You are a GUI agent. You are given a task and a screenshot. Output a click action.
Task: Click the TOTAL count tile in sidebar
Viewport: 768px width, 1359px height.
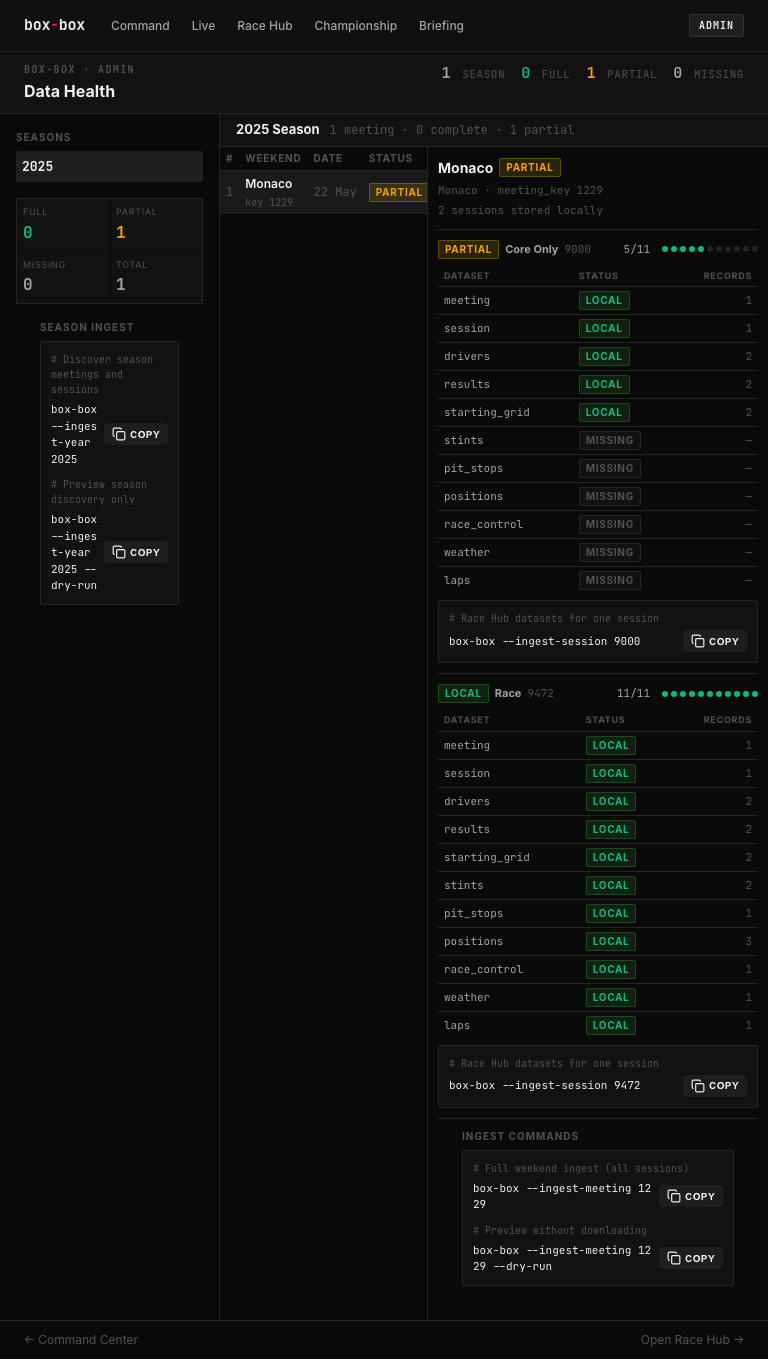point(156,277)
